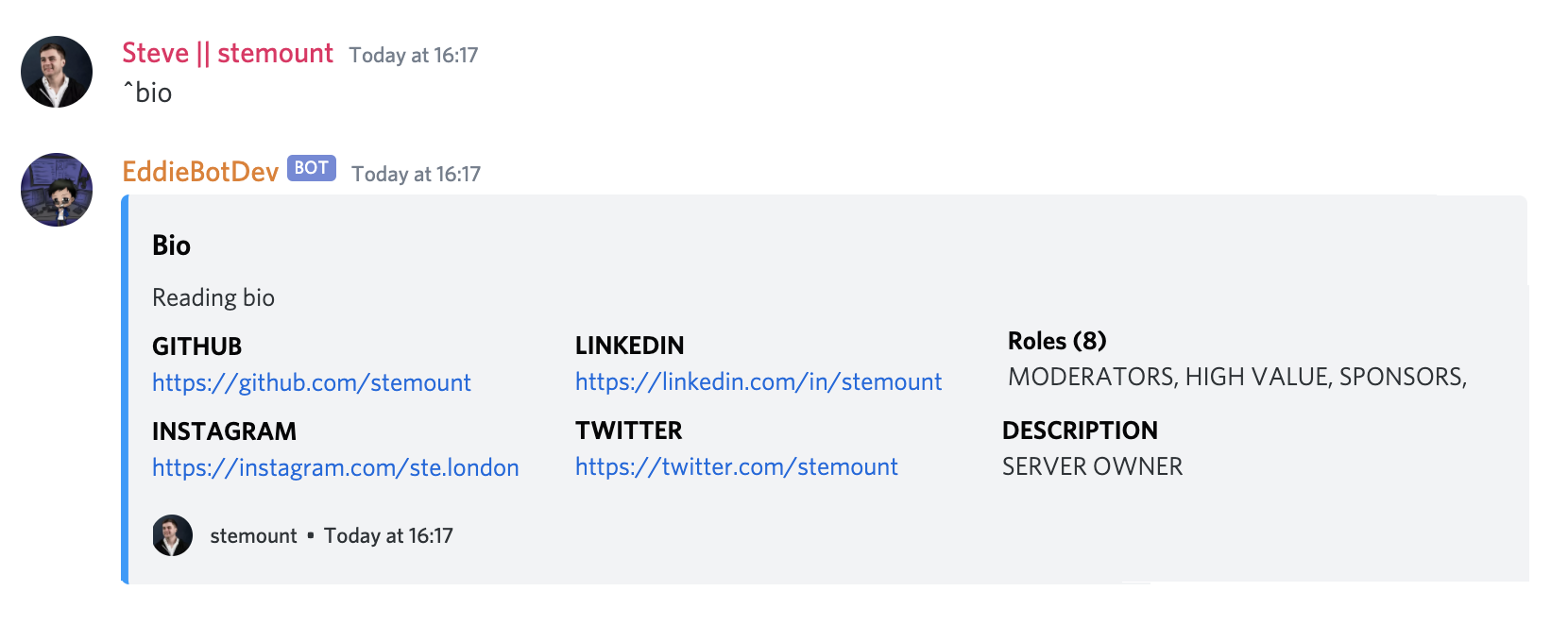Screen dimensions: 1568x625
Task: Open the linkedin.com/in/stemount link
Action: pos(758,381)
